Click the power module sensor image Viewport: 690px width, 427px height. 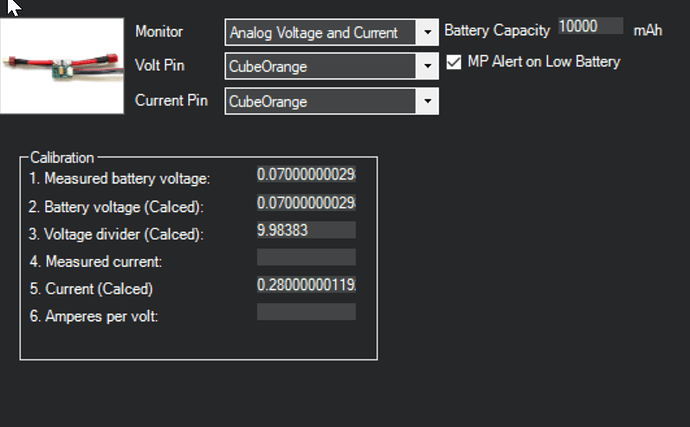[x=62, y=66]
